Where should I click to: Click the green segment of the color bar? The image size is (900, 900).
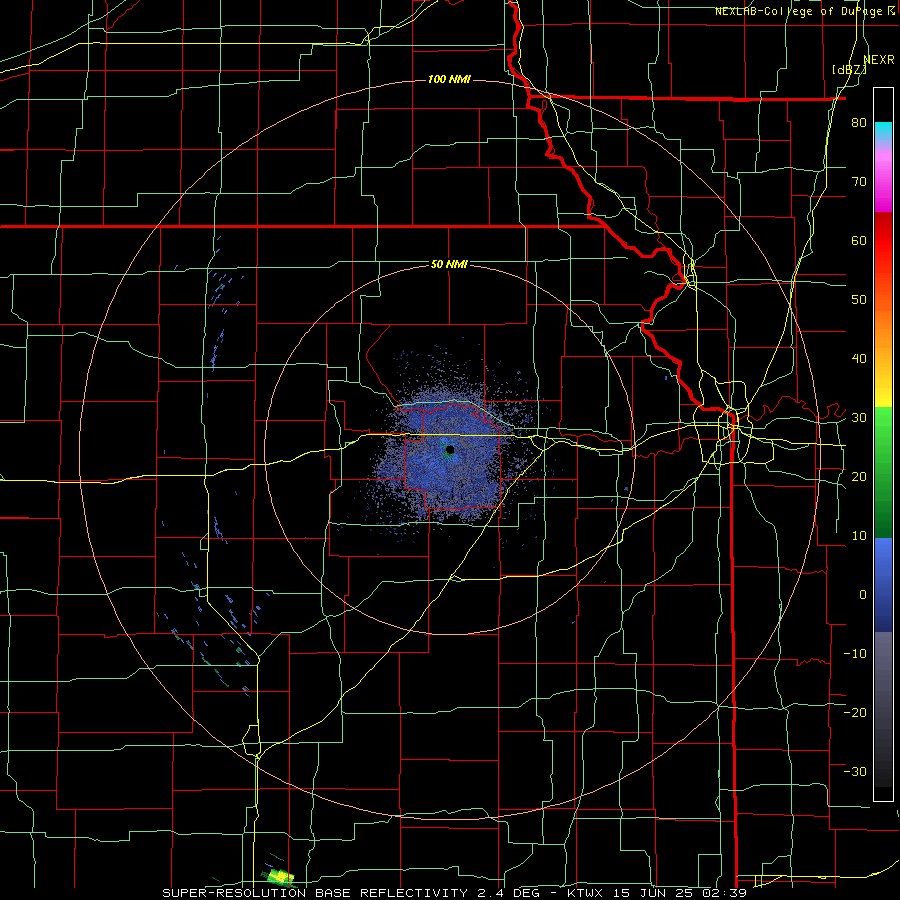pyautogui.click(x=883, y=472)
